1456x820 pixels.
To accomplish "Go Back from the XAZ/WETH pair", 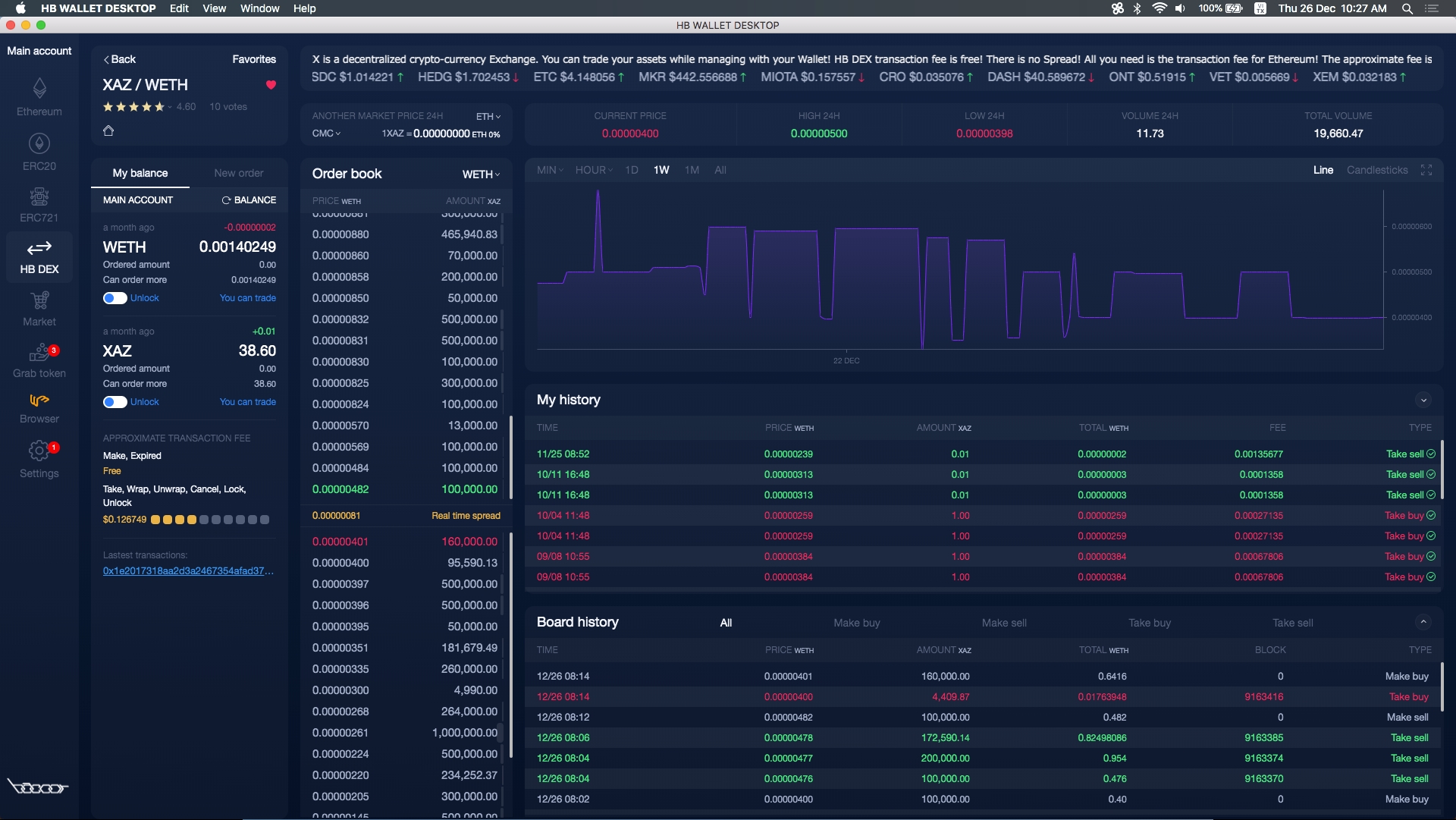I will [120, 59].
